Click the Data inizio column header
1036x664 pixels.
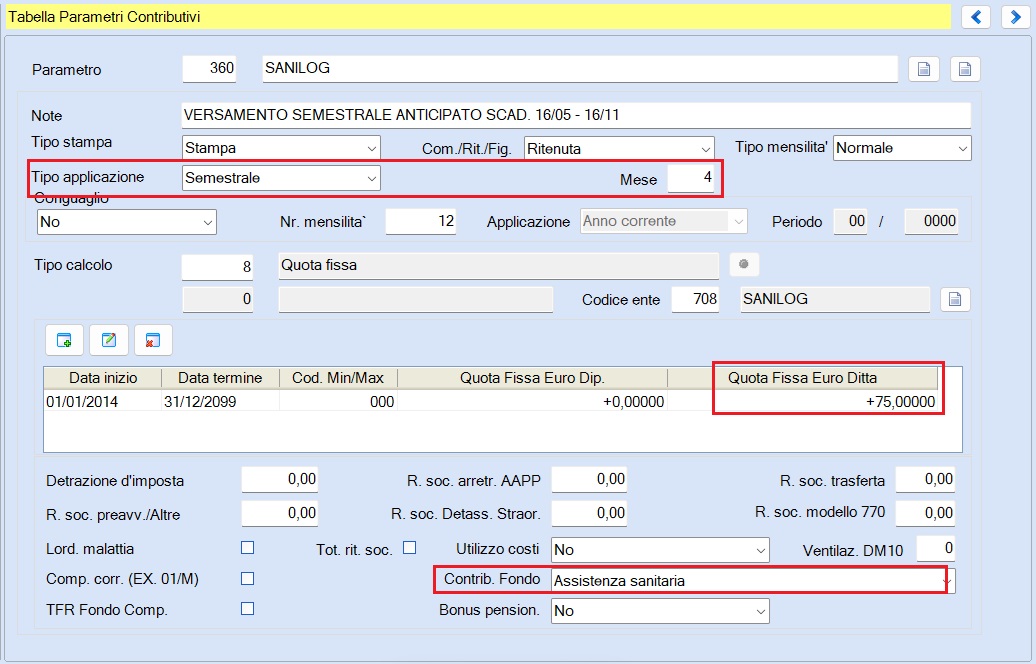point(103,378)
